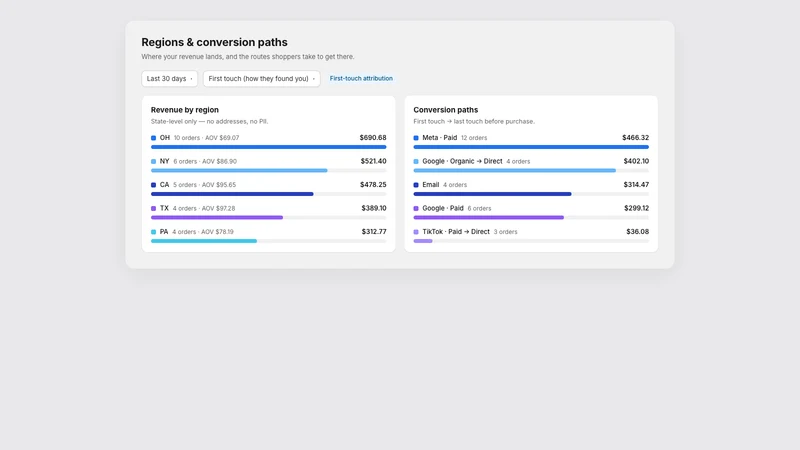Click the $402.10 path revenue value
The height and width of the screenshot is (450, 800).
click(x=636, y=161)
